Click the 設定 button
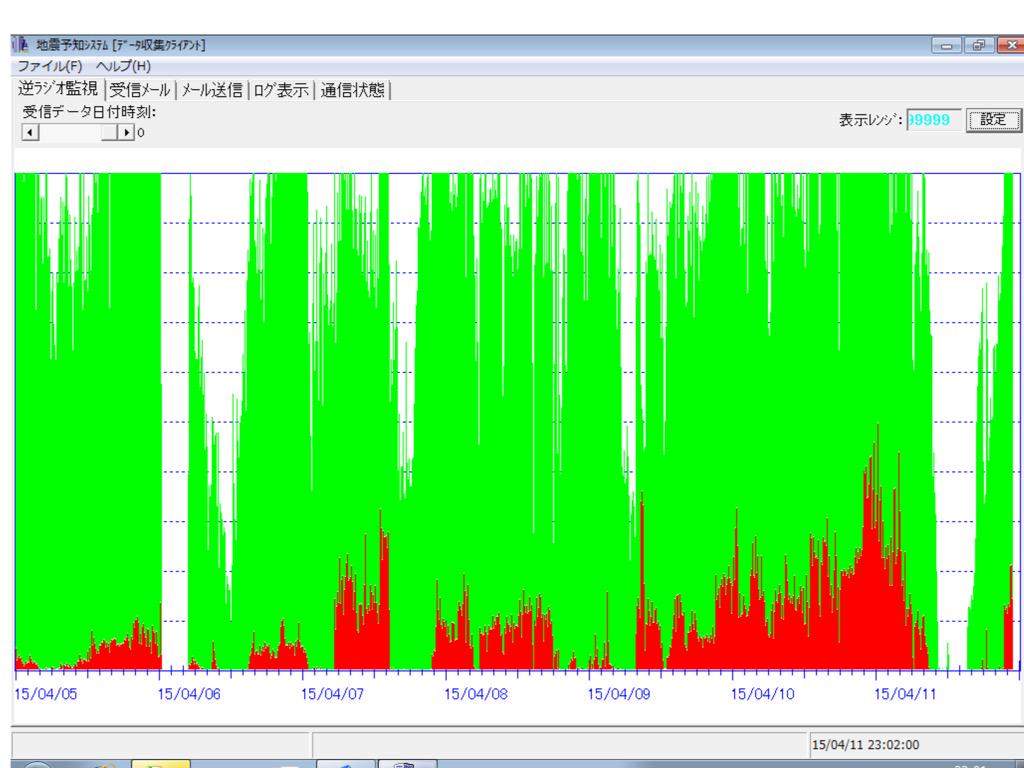 pos(993,120)
